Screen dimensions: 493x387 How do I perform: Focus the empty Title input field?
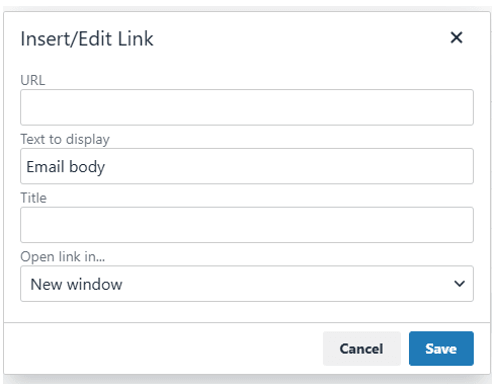[x=247, y=225]
